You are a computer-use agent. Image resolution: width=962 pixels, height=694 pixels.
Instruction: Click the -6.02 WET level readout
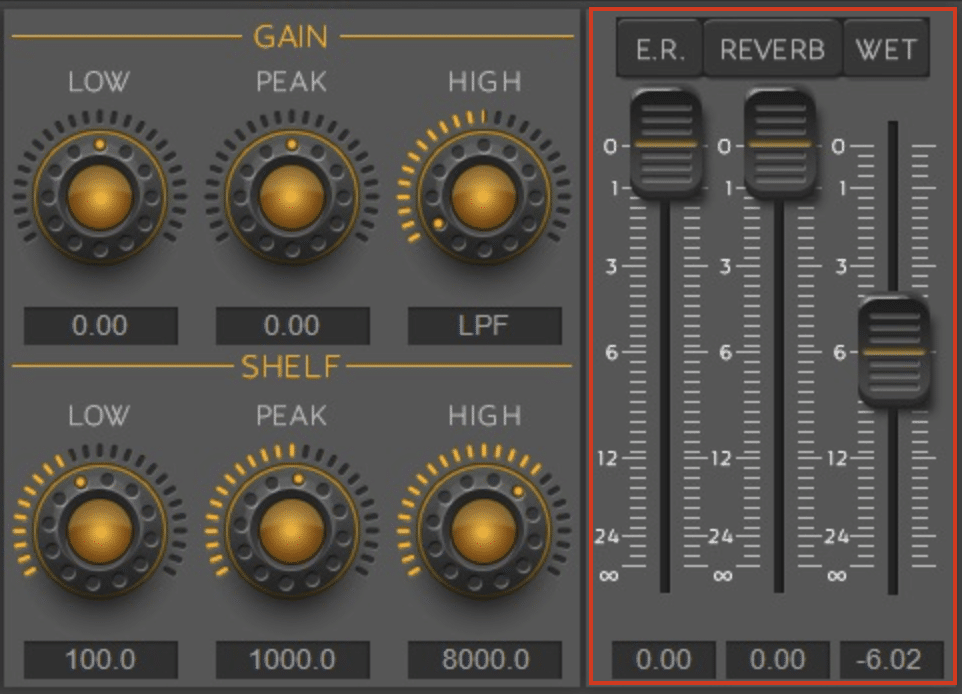[x=892, y=660]
